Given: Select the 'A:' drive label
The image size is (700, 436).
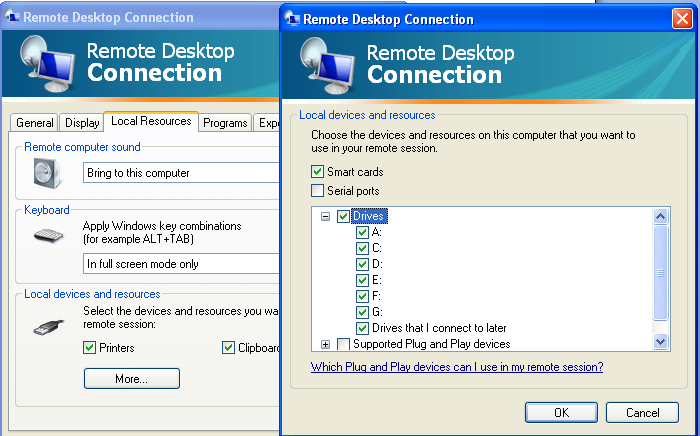Looking at the screenshot, I should click(377, 233).
